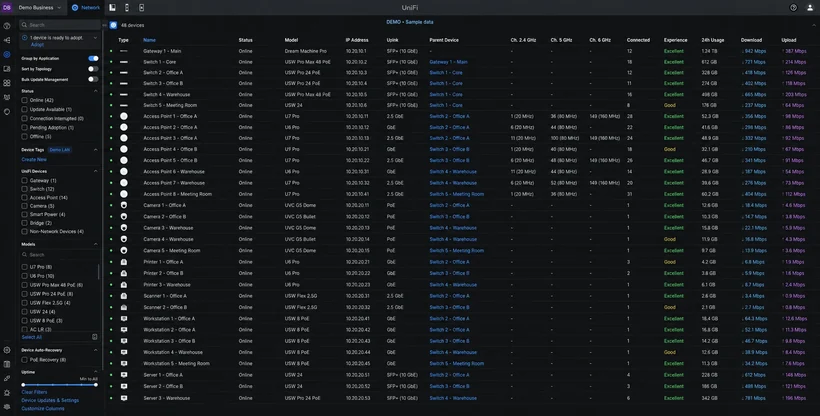Click the type icon for Printer 1 - Office A
This screenshot has height=416, width=820.
(124, 262)
